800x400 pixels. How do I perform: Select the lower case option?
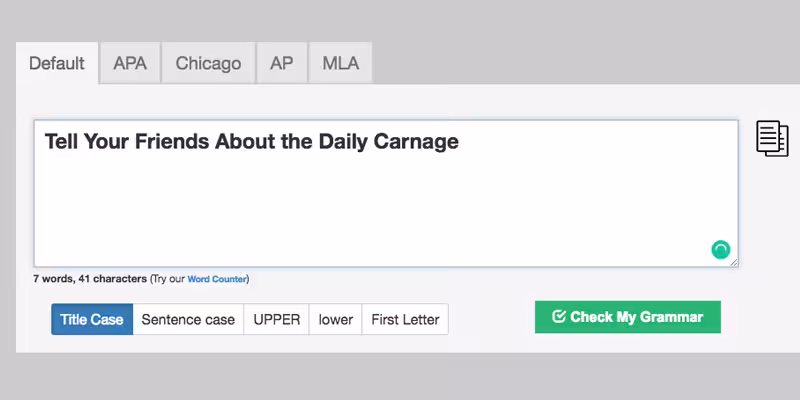click(336, 320)
